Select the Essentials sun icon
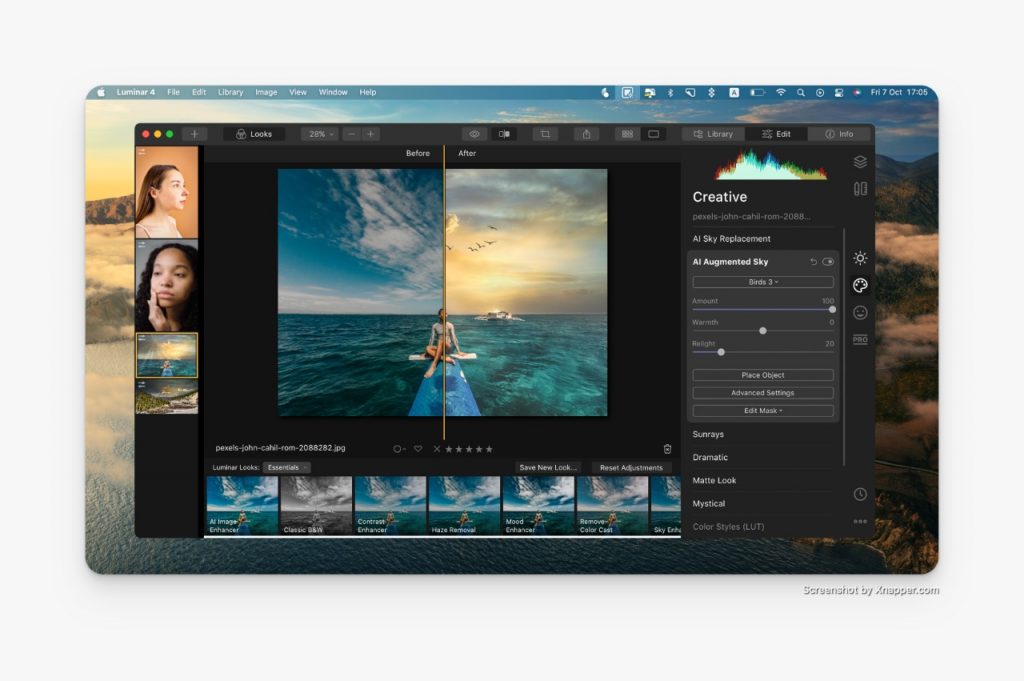 pos(860,258)
